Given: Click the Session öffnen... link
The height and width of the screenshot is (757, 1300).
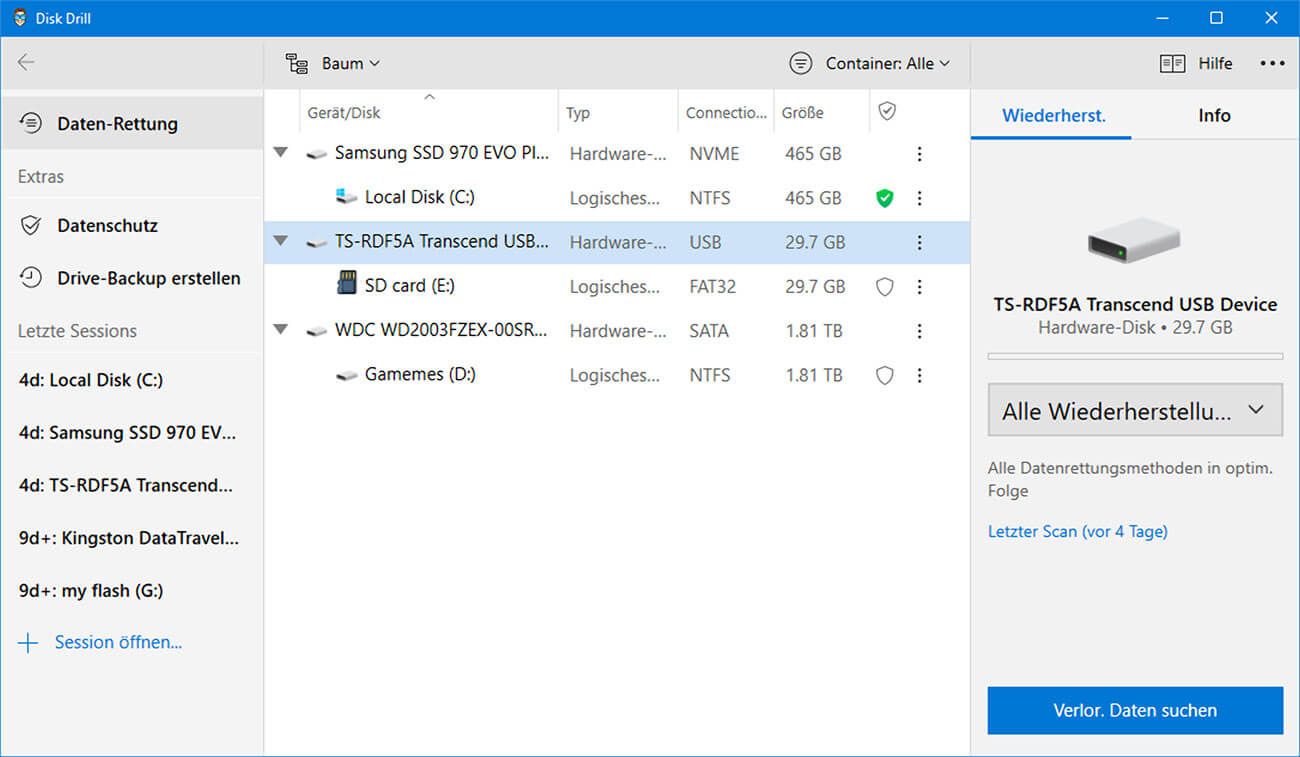Looking at the screenshot, I should tap(118, 642).
